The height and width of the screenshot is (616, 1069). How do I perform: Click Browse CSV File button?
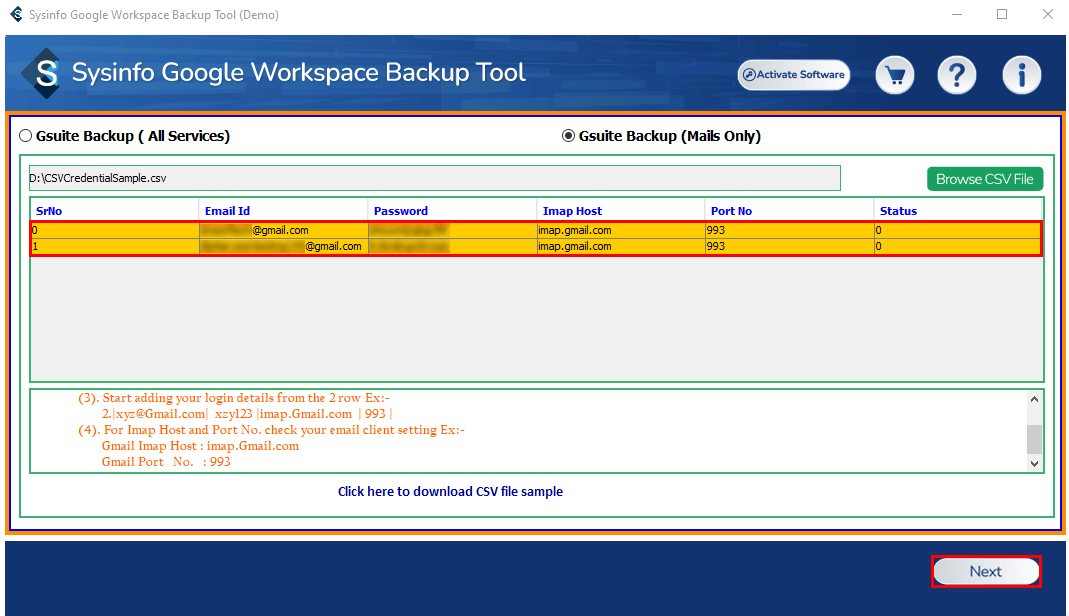click(x=984, y=179)
